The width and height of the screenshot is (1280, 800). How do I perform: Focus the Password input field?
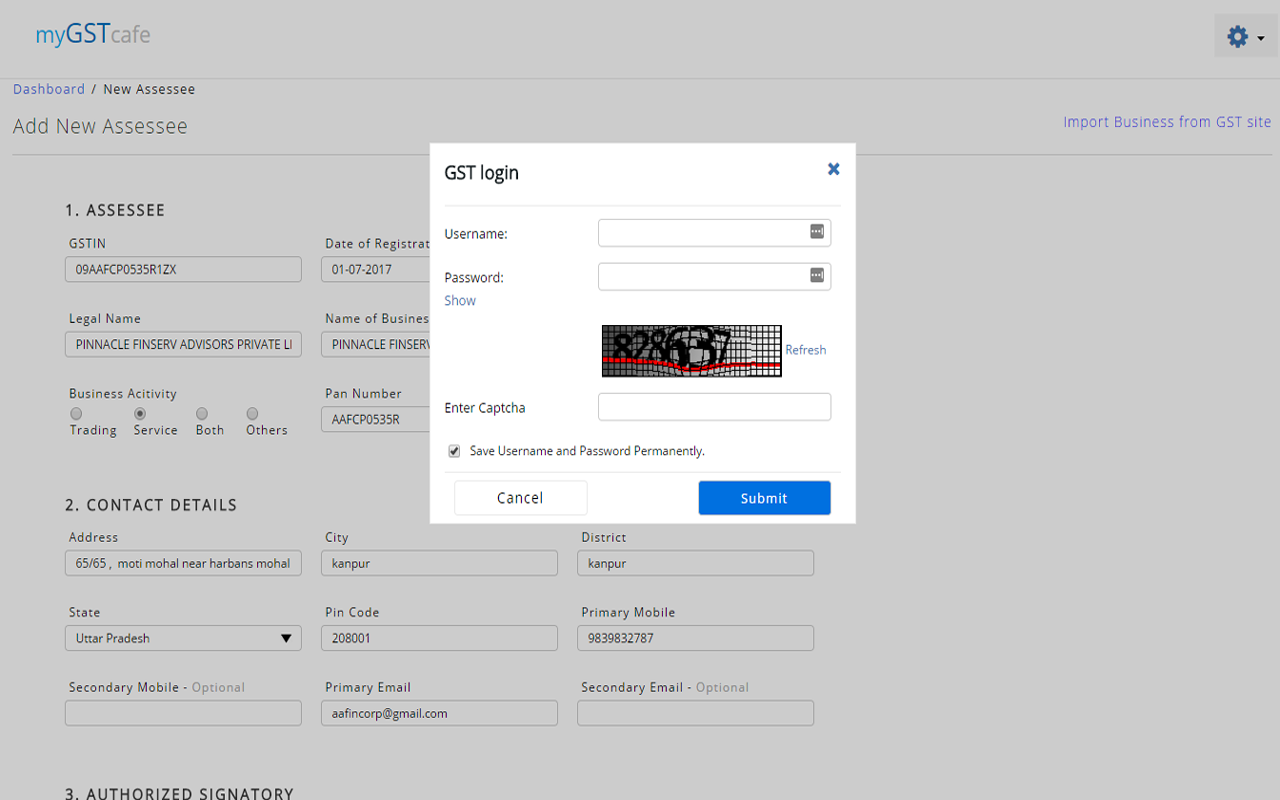[714, 276]
